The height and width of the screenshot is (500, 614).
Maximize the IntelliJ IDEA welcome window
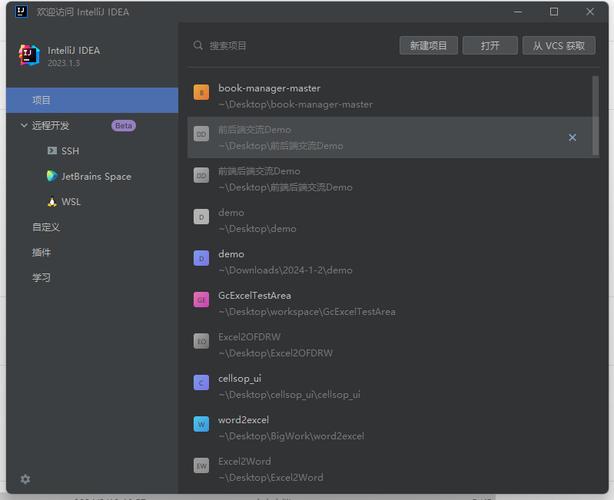pos(554,12)
